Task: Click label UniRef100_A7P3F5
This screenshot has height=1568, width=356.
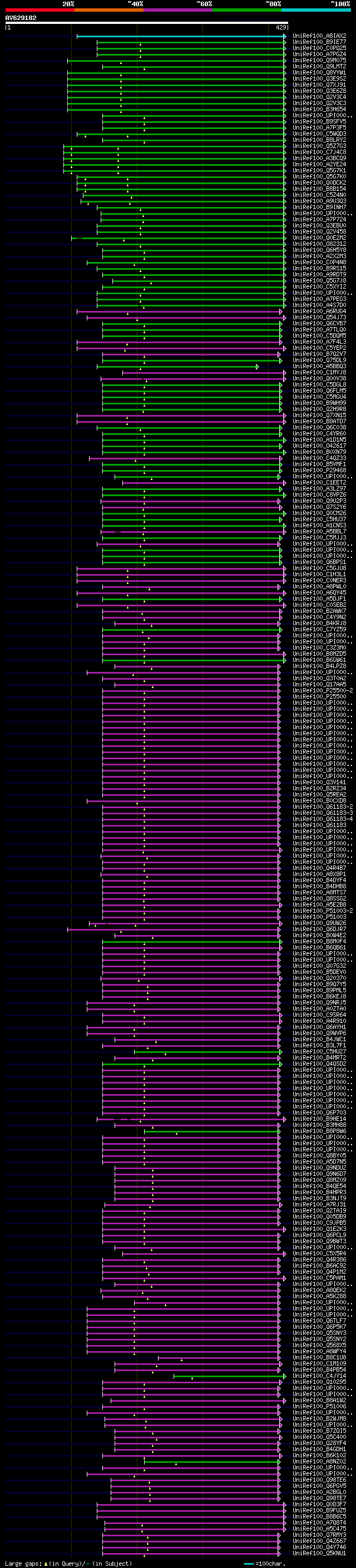Action: click(319, 128)
